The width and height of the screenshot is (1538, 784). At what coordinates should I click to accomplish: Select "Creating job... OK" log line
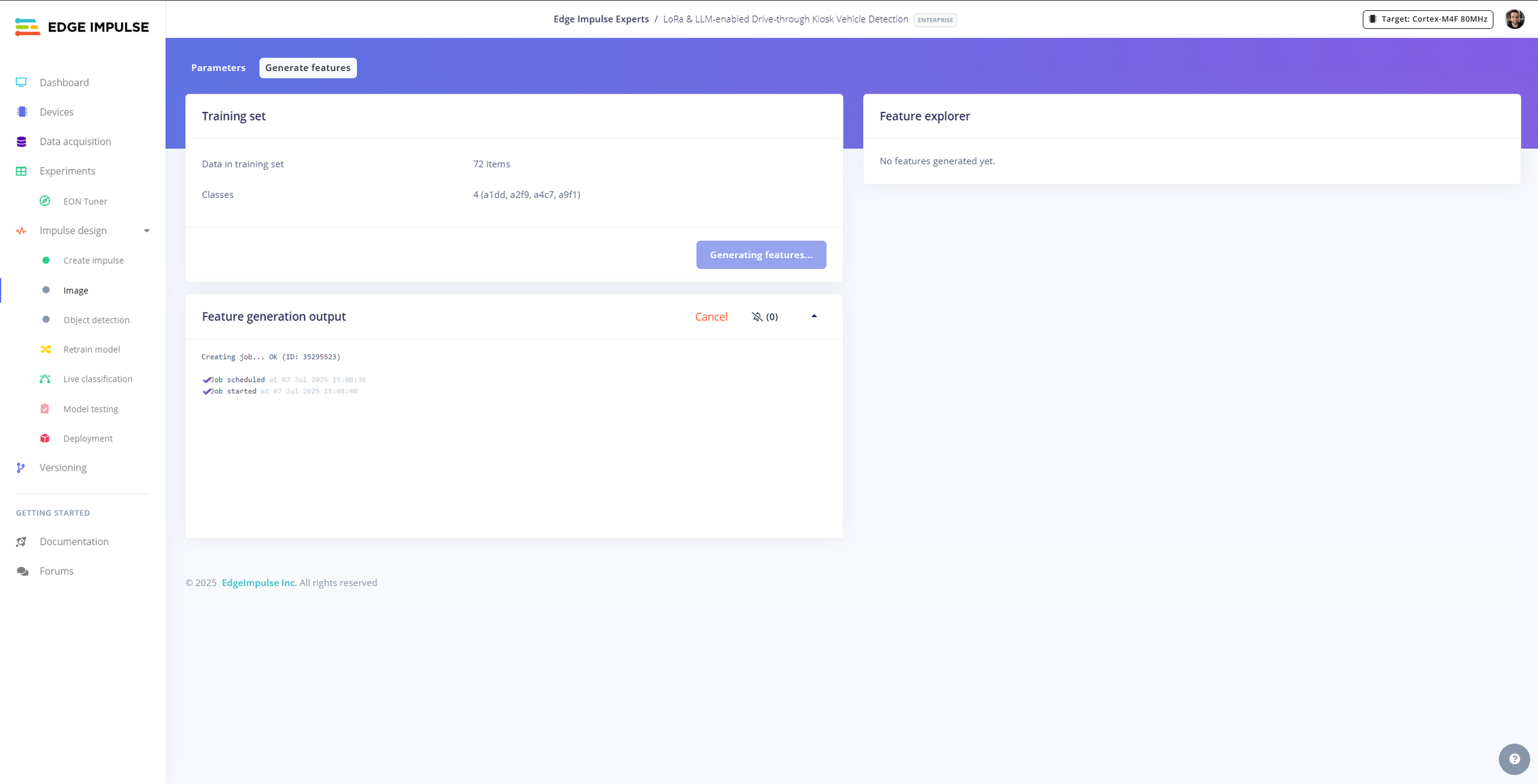pyautogui.click(x=271, y=357)
